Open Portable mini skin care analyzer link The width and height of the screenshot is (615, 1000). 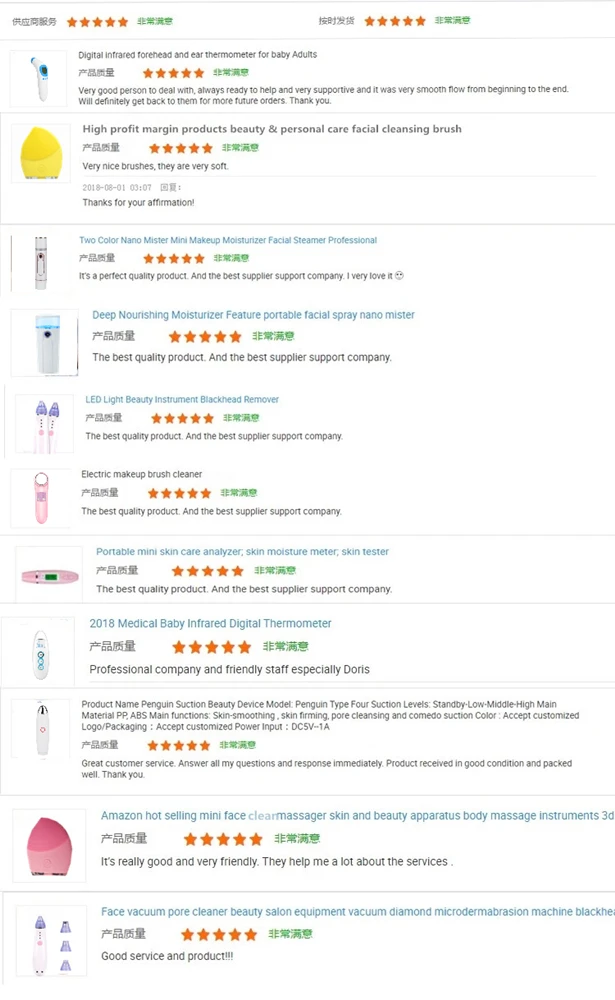[242, 552]
